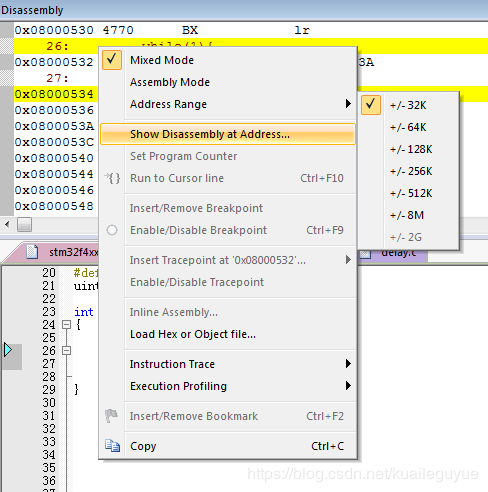Choose Load Hex or Object file

pos(193,334)
